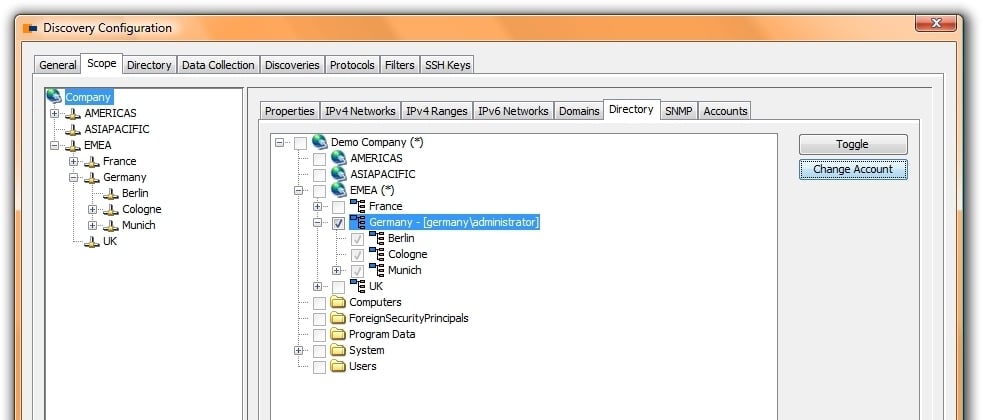Click the France network icon in left tree
Image resolution: width=982 pixels, height=420 pixels.
click(92, 161)
